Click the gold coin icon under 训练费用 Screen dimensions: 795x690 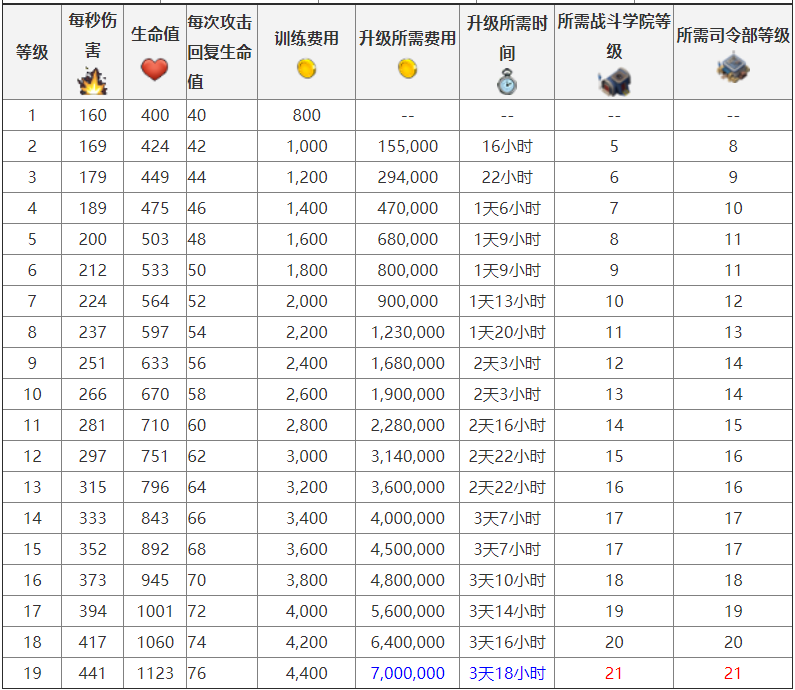[x=307, y=69]
